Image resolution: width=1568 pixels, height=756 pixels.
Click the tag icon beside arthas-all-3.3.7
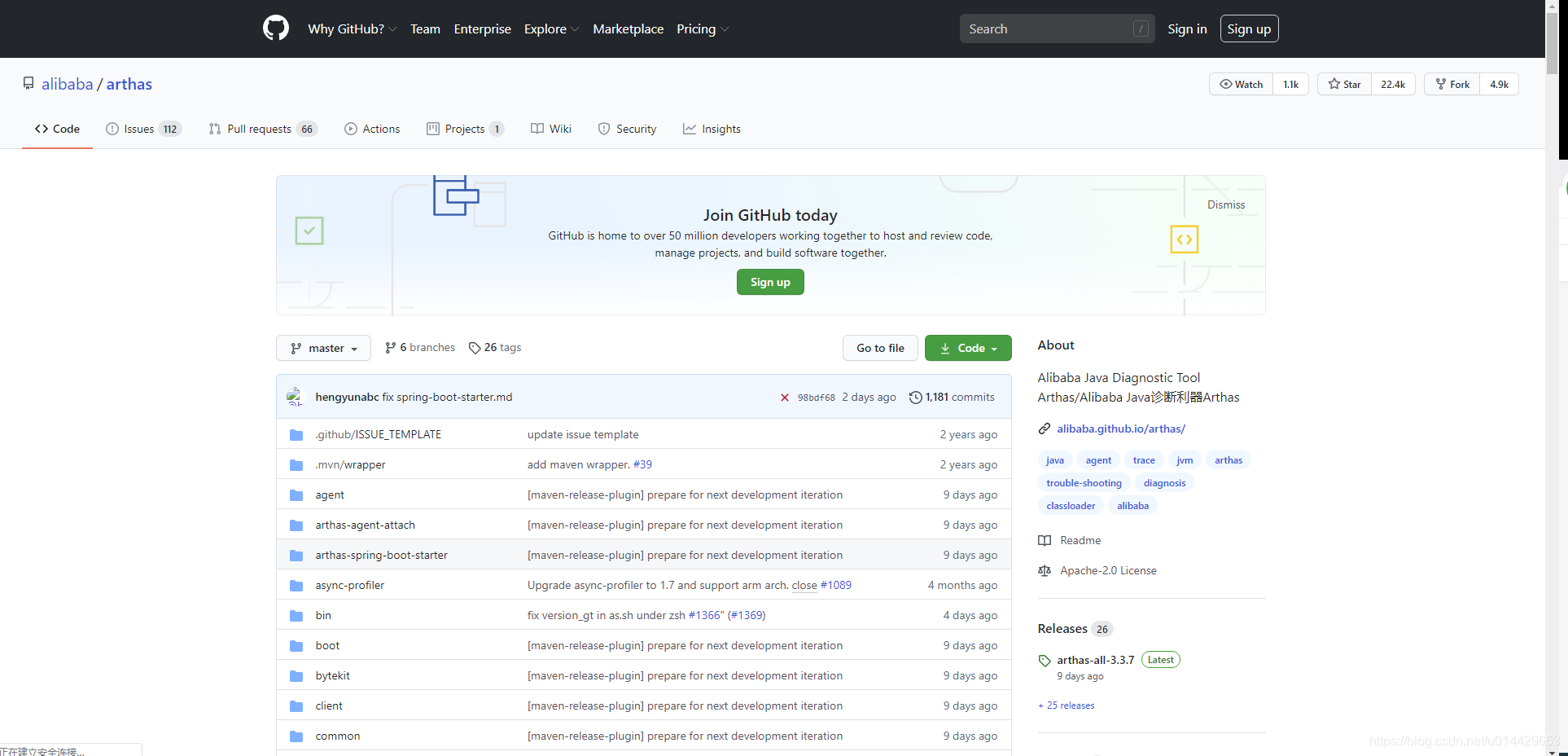coord(1045,661)
